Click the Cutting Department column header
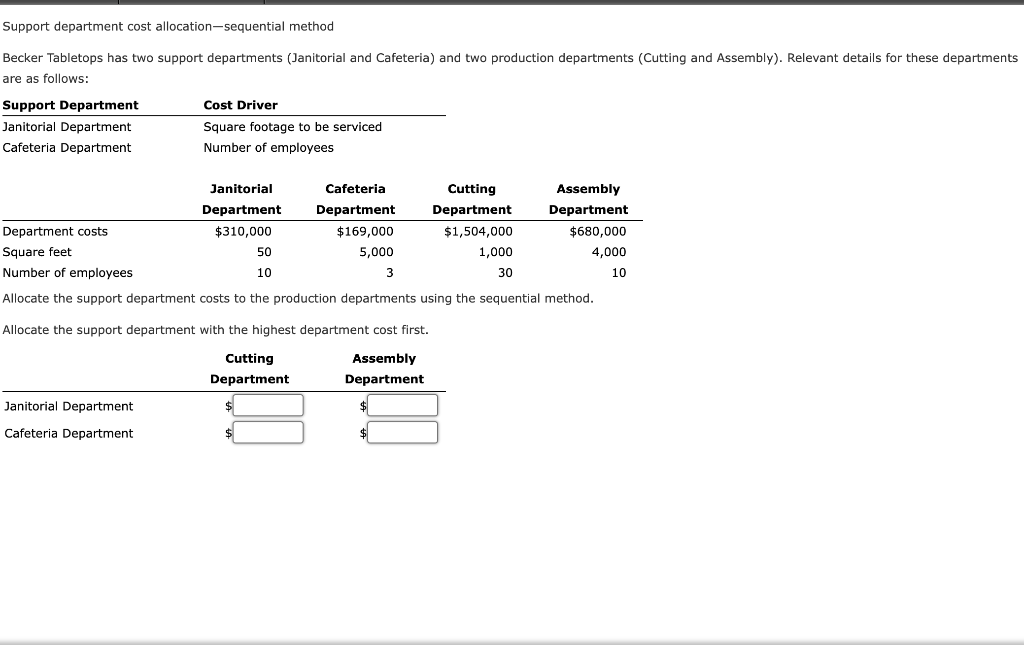The image size is (1024, 645). click(471, 198)
